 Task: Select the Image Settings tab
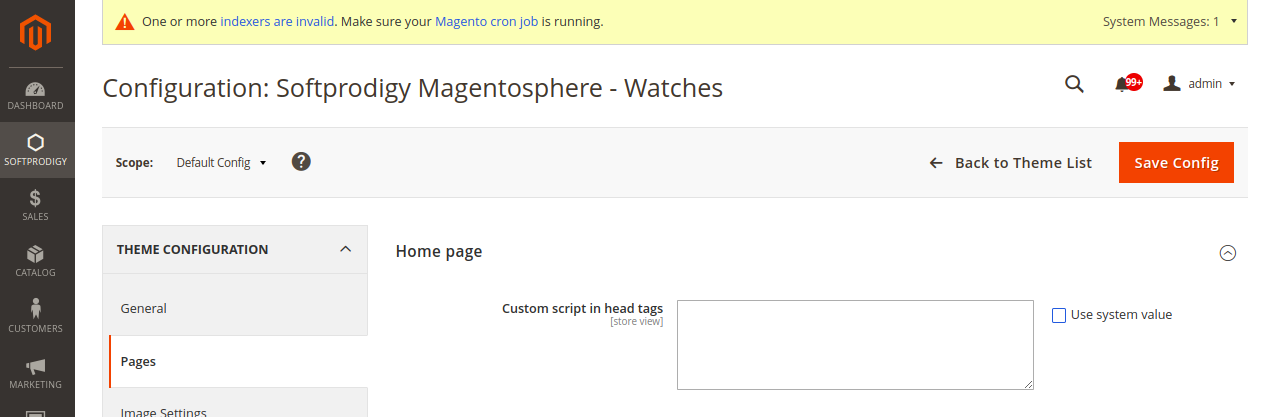[x=236, y=405]
